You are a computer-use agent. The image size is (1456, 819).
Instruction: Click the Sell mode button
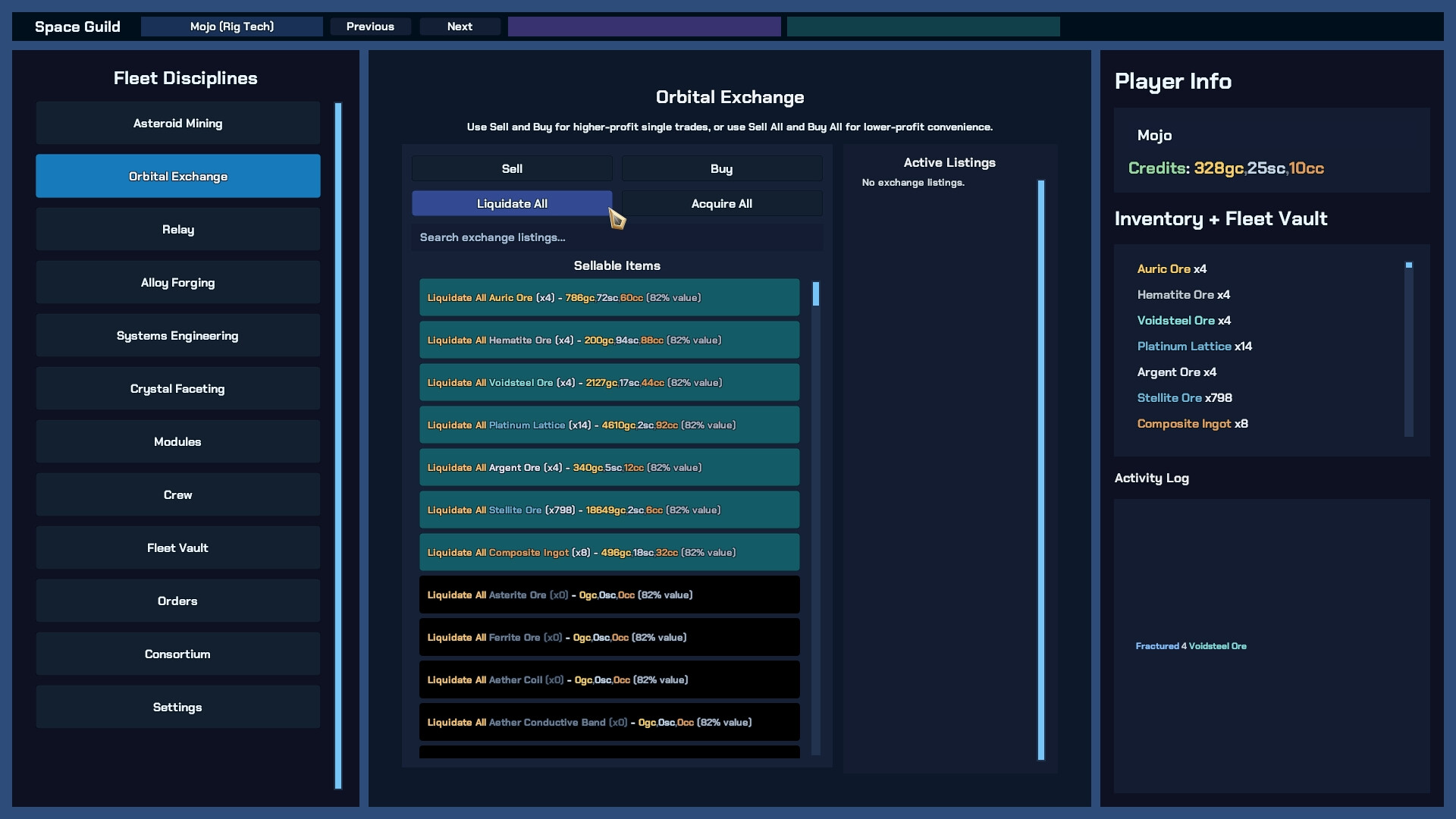click(x=512, y=168)
